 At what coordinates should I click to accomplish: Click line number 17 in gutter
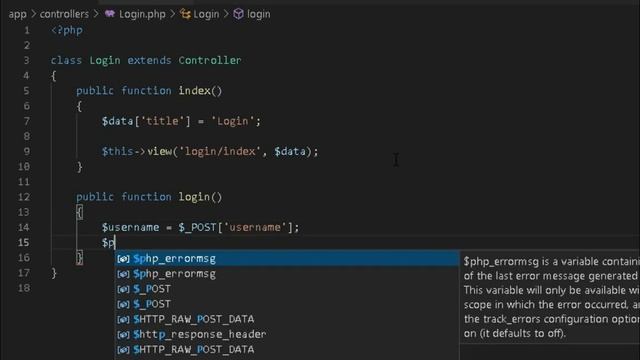point(24,273)
